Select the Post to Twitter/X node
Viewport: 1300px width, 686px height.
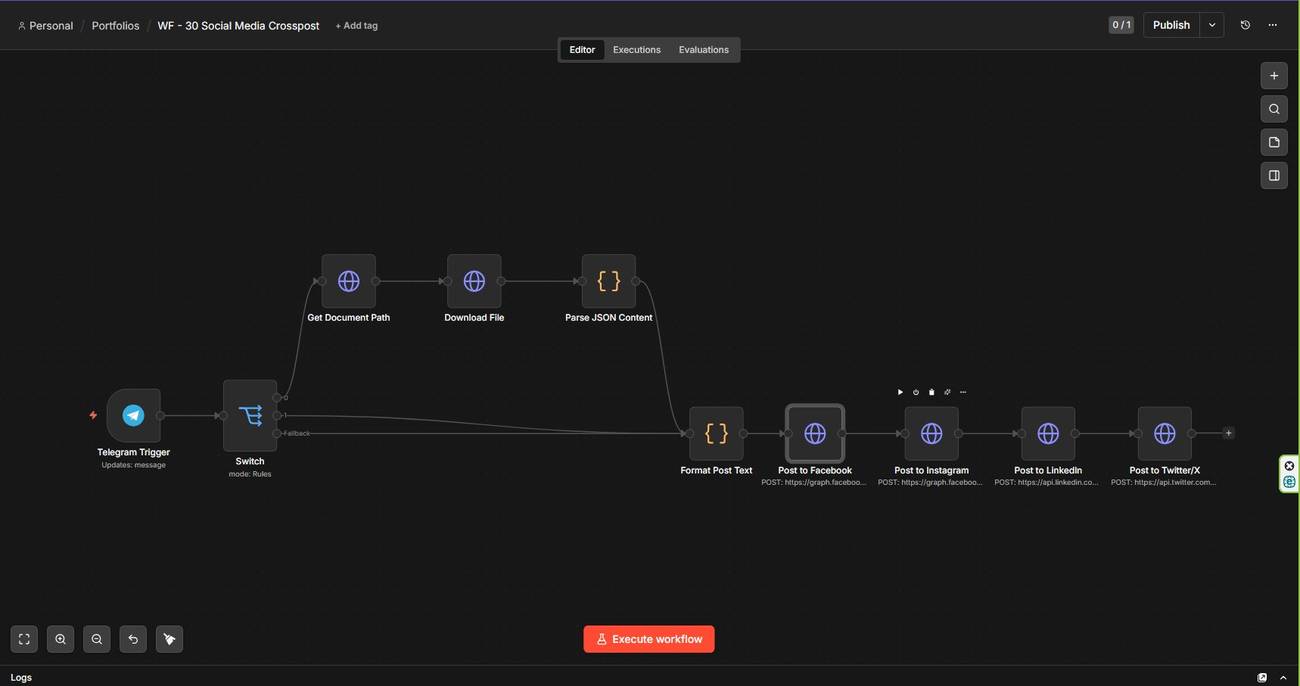click(1164, 433)
